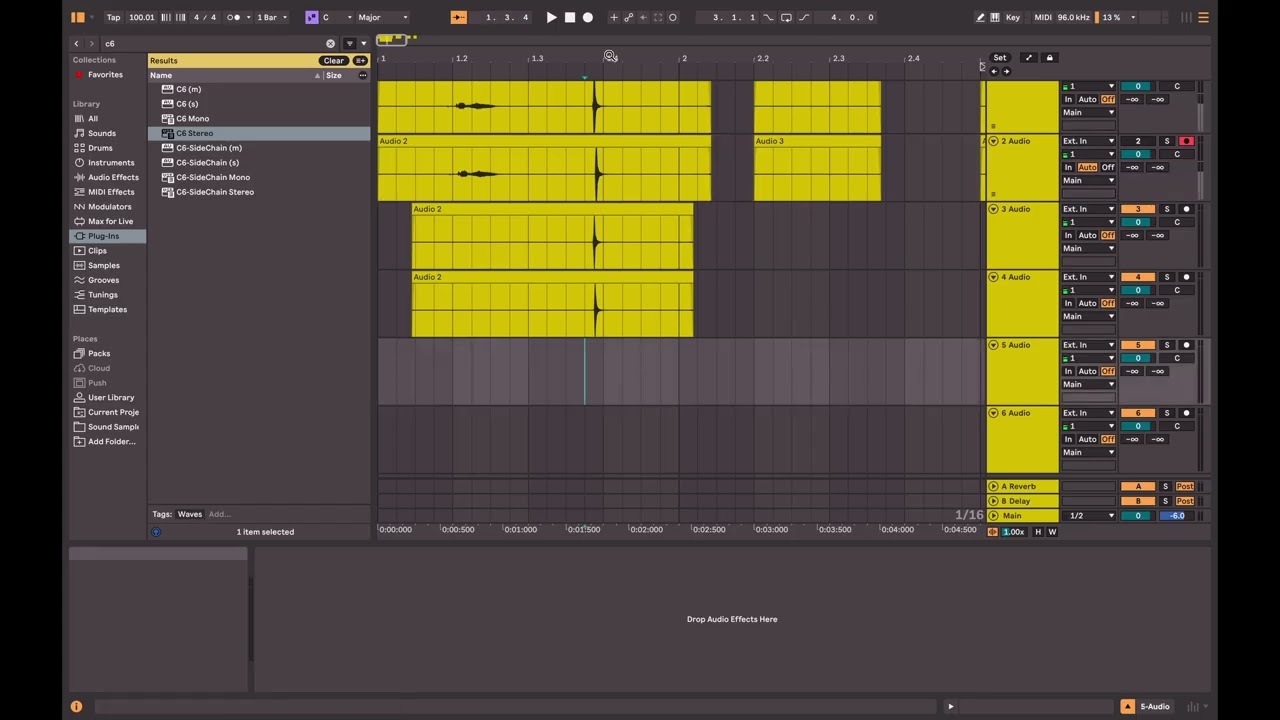Click the blue volume field on track 6 Audio

1137,426
